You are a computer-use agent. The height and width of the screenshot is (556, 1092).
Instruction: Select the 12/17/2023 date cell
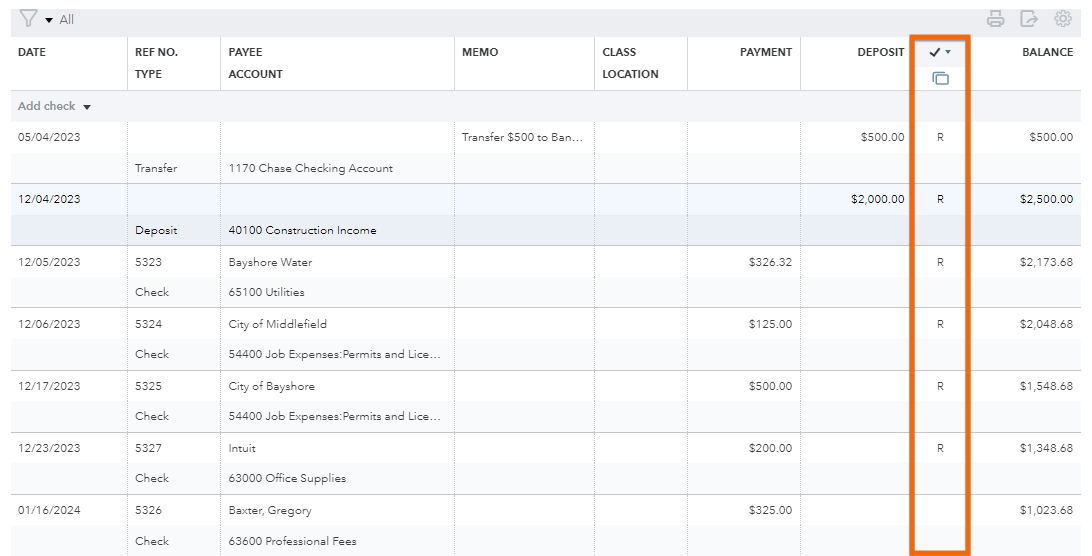click(49, 386)
